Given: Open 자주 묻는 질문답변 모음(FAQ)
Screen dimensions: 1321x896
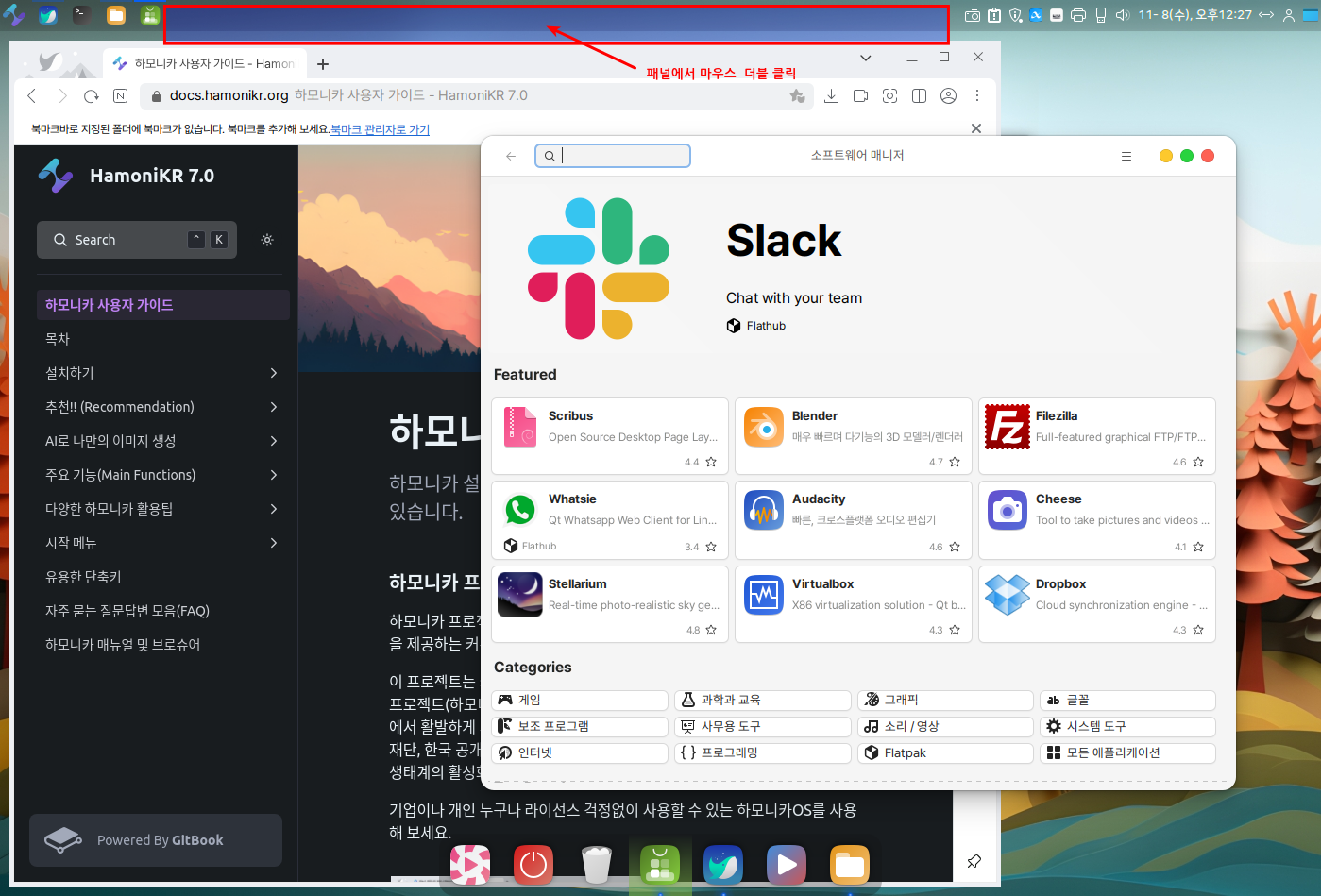Looking at the screenshot, I should click(x=163, y=611).
